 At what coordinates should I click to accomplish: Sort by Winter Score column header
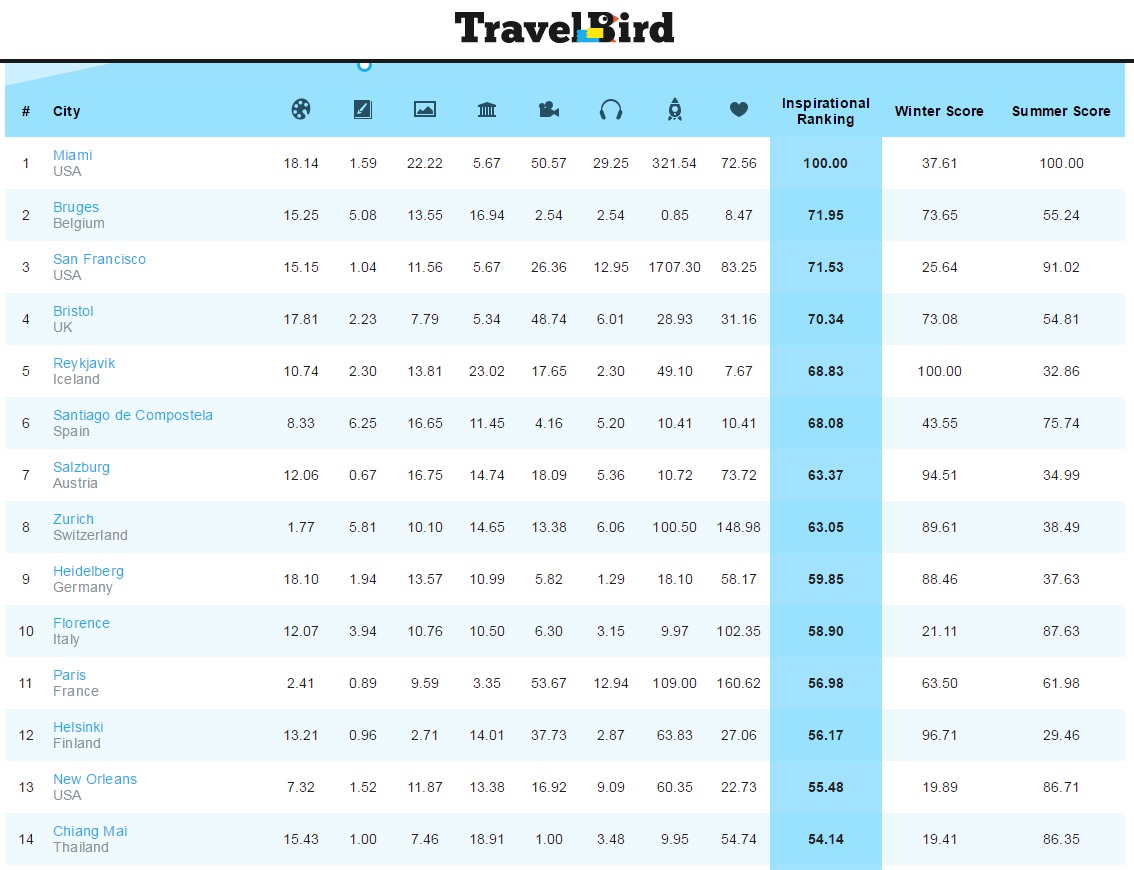939,111
